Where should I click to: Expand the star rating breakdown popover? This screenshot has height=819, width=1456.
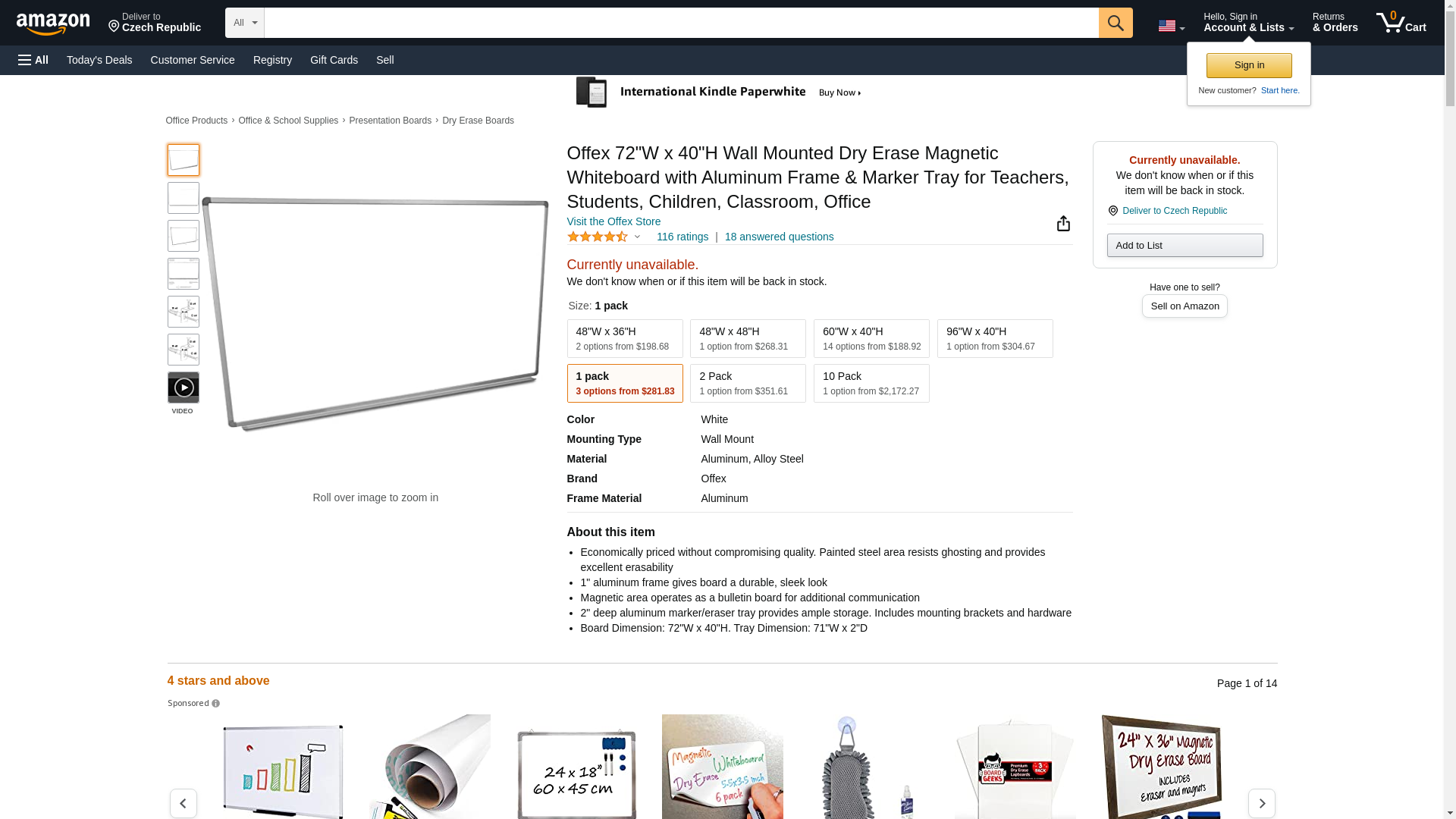tap(636, 237)
